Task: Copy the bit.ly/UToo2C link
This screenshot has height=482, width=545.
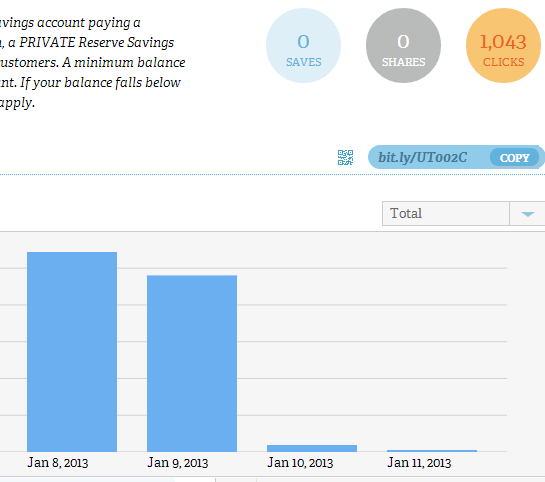Action: 514,158
